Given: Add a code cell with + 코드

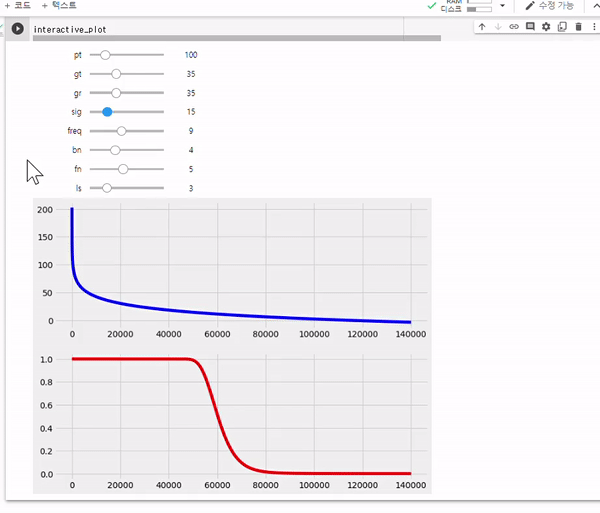Looking at the screenshot, I should 18,5.
